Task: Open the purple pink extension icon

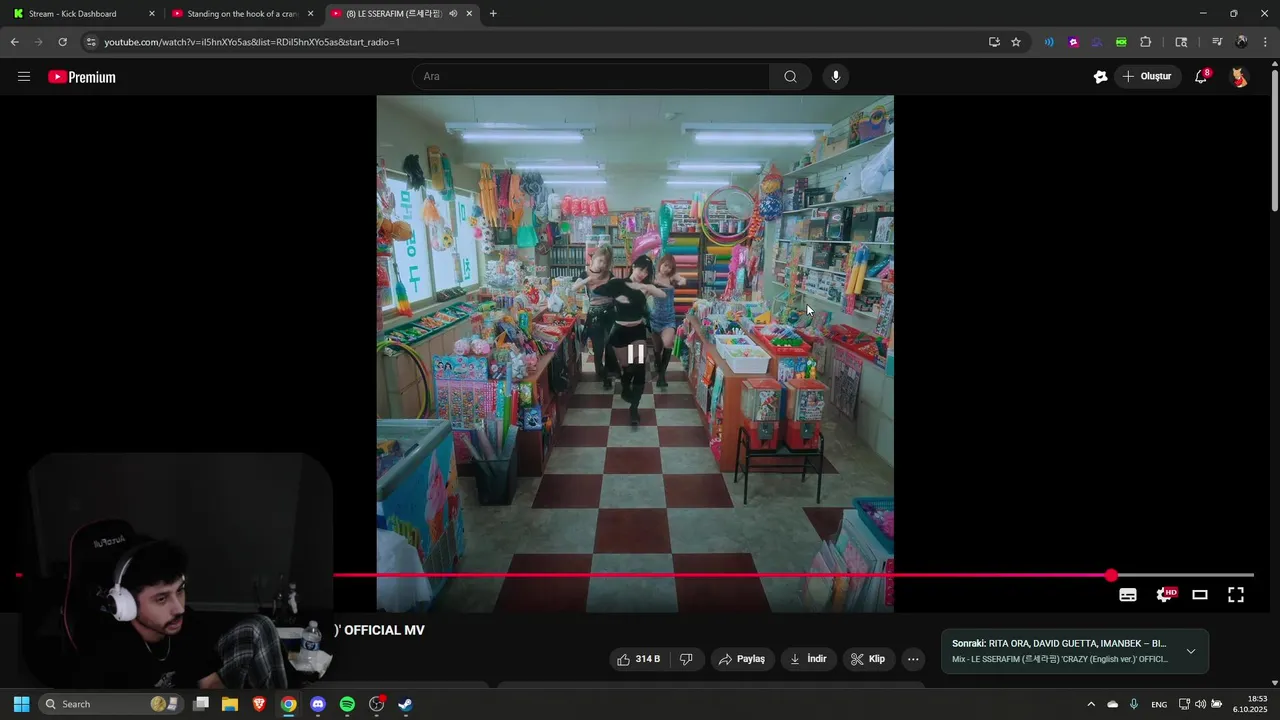Action: (x=1073, y=42)
